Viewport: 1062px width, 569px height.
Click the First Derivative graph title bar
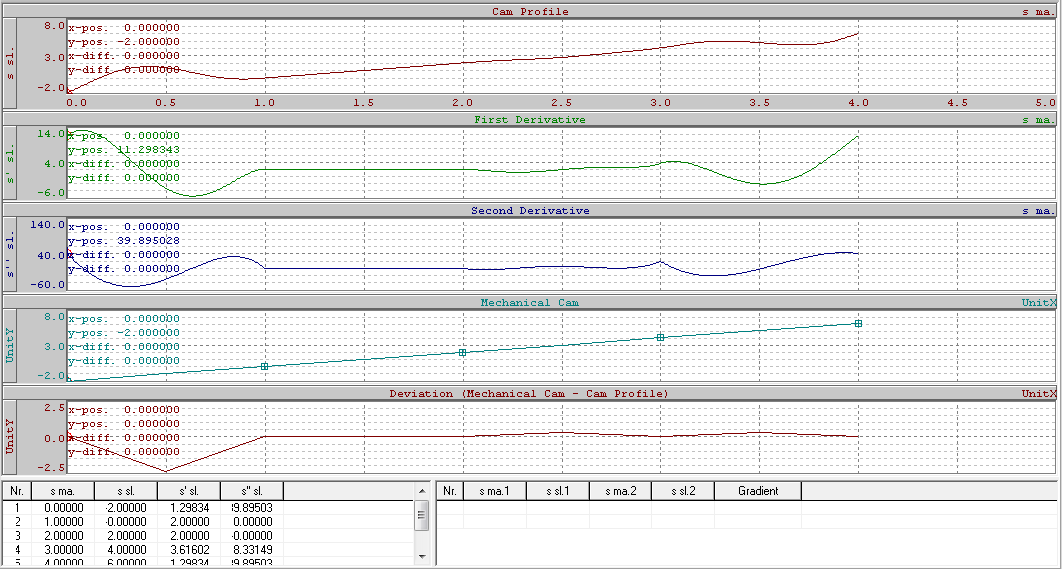click(x=530, y=119)
